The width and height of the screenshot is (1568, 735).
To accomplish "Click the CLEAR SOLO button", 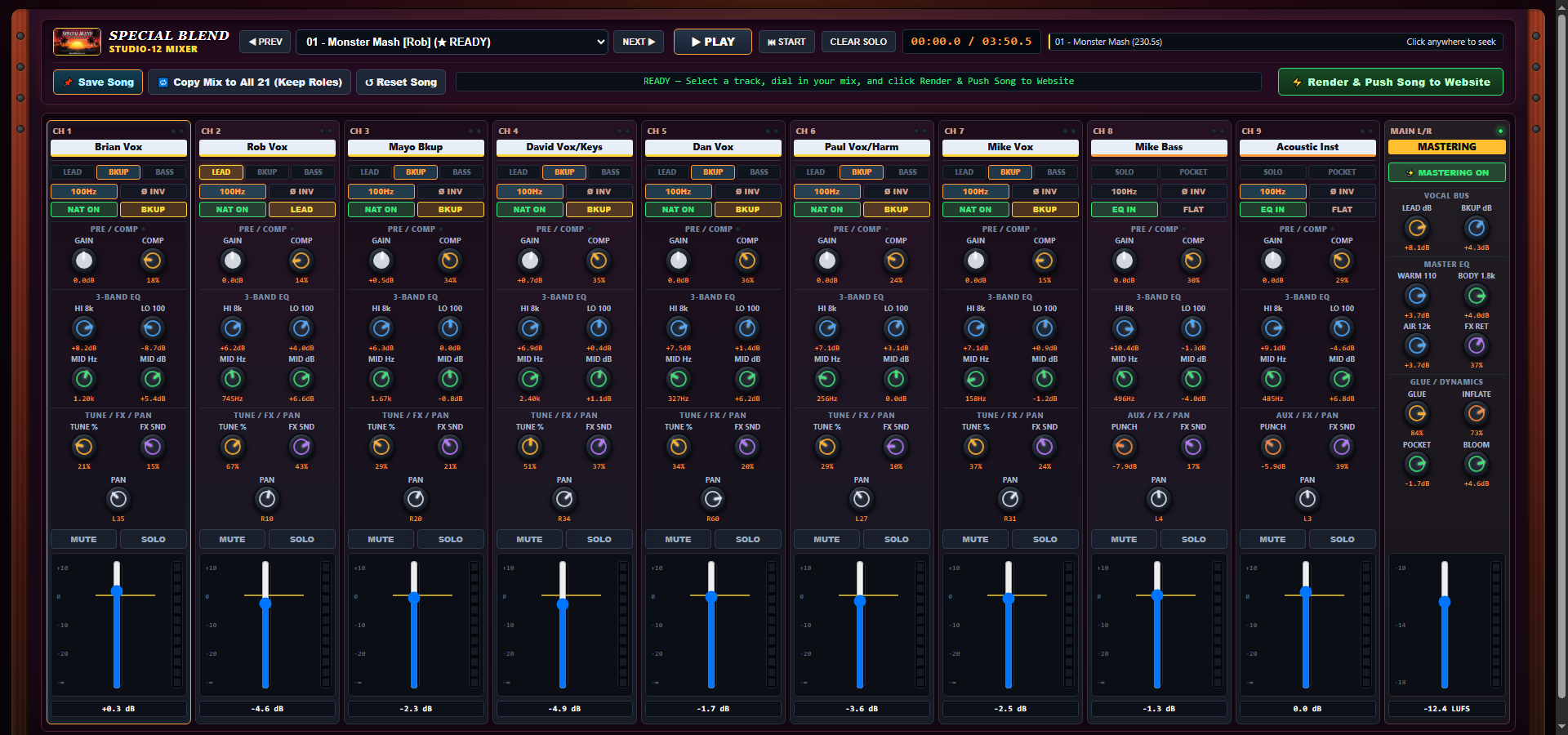I will click(x=858, y=42).
